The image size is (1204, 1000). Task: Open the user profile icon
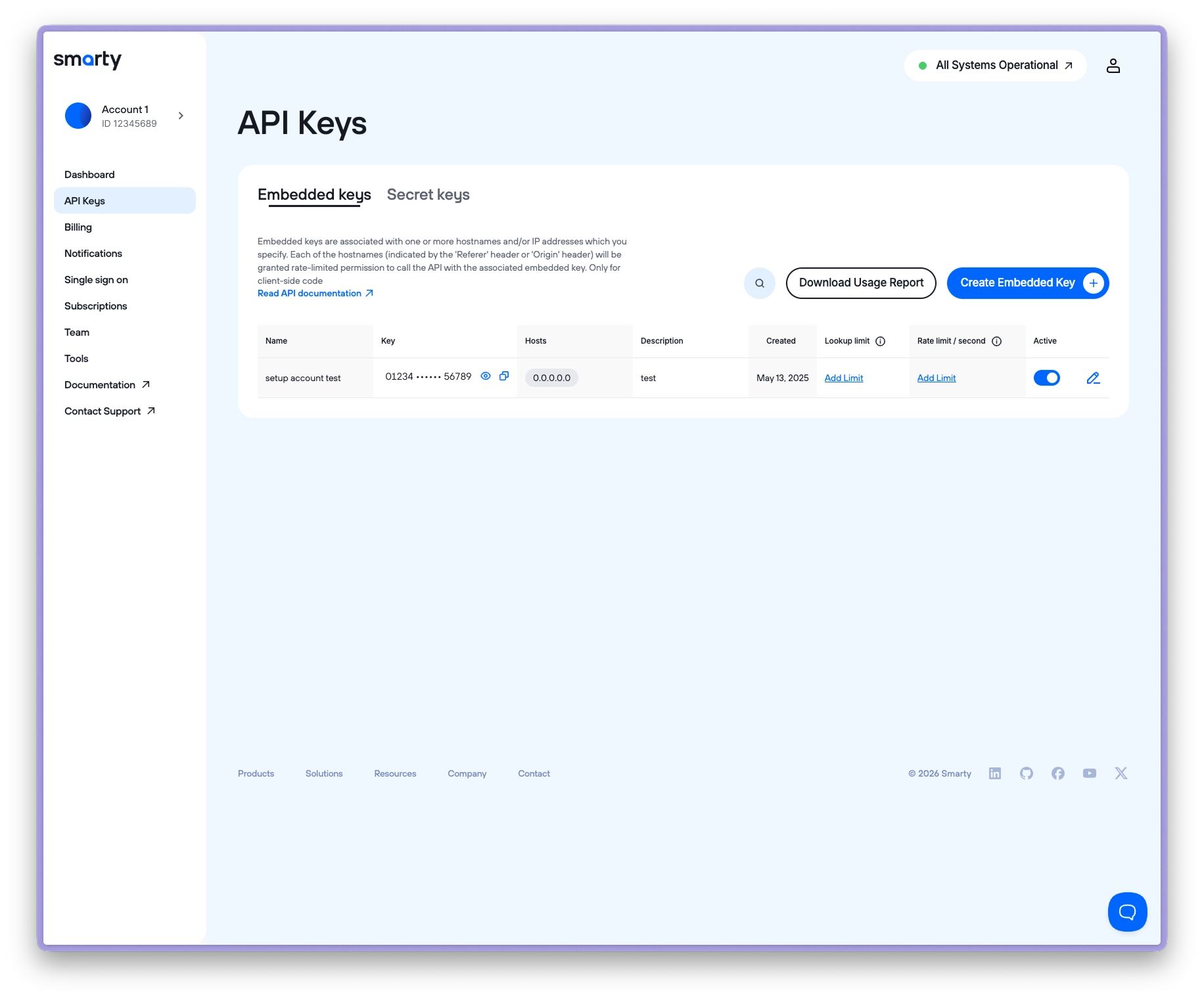[x=1113, y=66]
